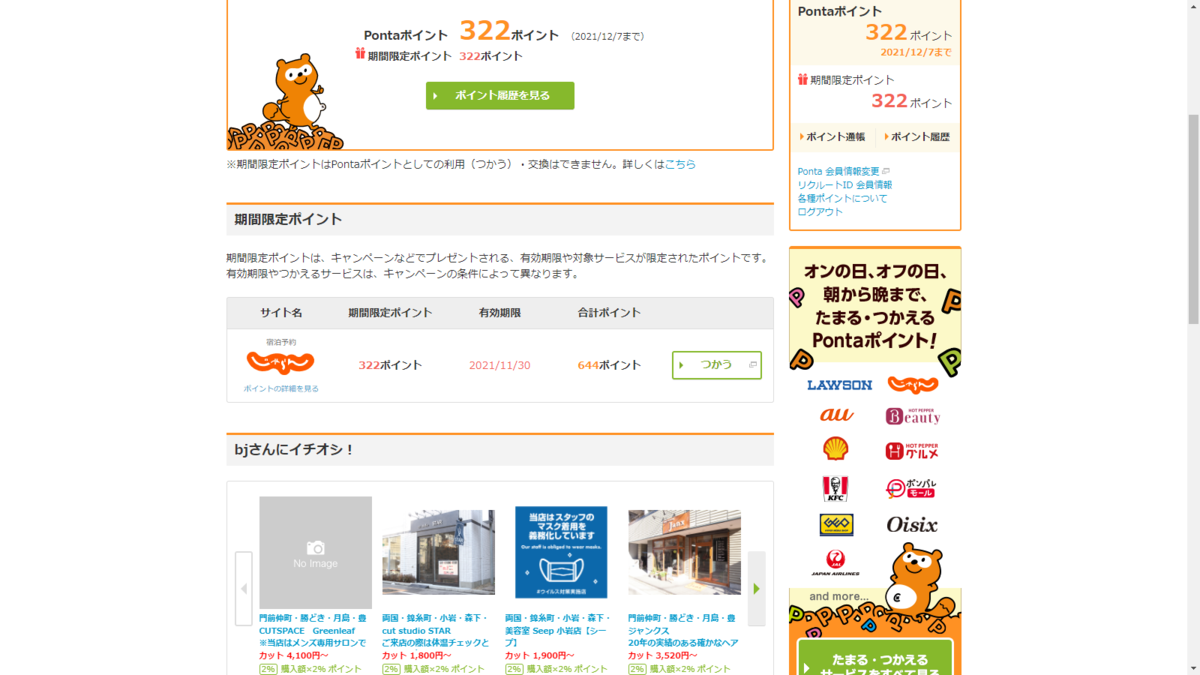The width and height of the screenshot is (1200, 675).
Task: Click ポイント履歴を見る green button
Action: (x=500, y=96)
